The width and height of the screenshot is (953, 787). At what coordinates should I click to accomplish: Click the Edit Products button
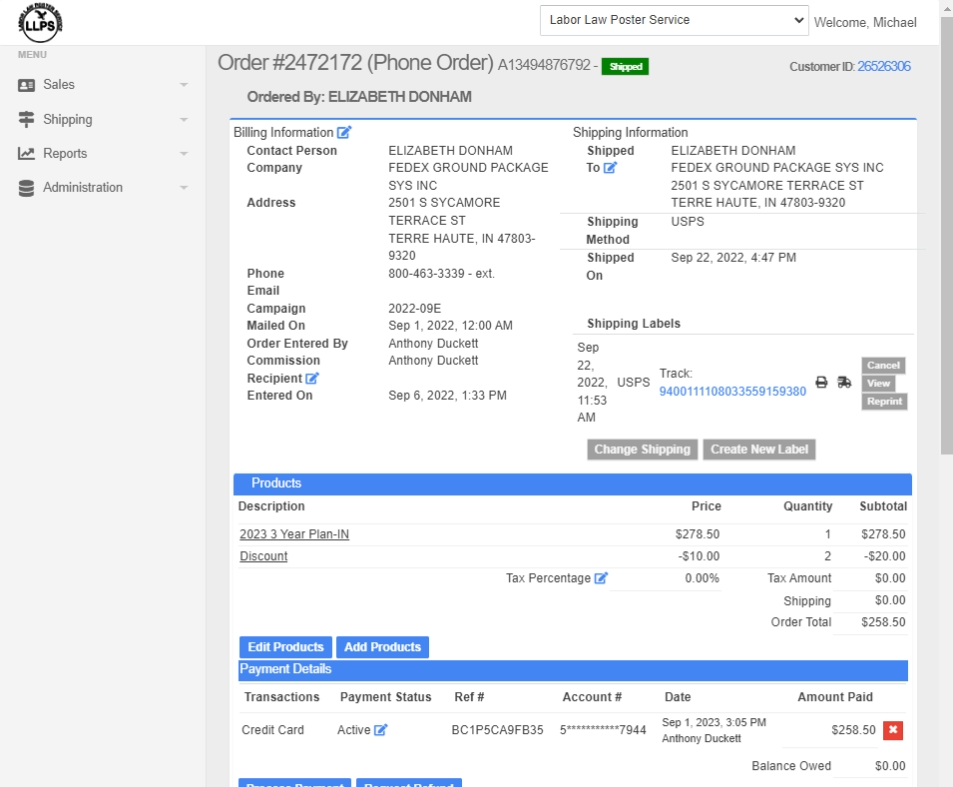click(x=285, y=647)
